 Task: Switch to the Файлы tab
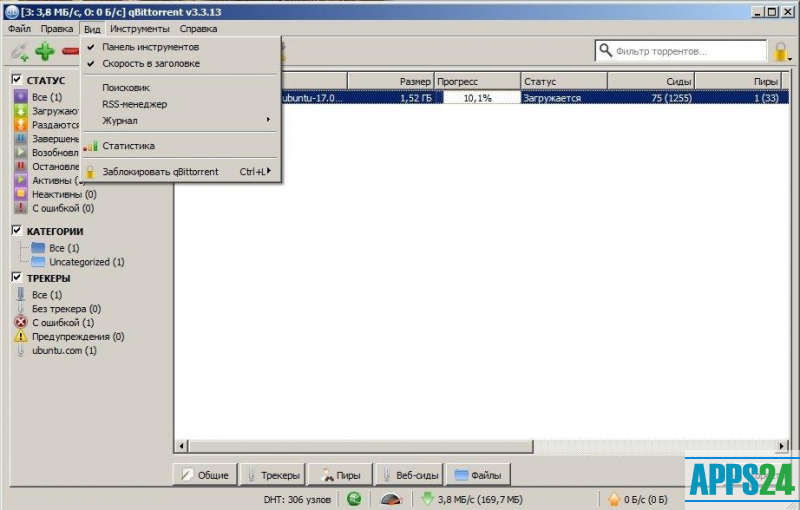point(478,475)
